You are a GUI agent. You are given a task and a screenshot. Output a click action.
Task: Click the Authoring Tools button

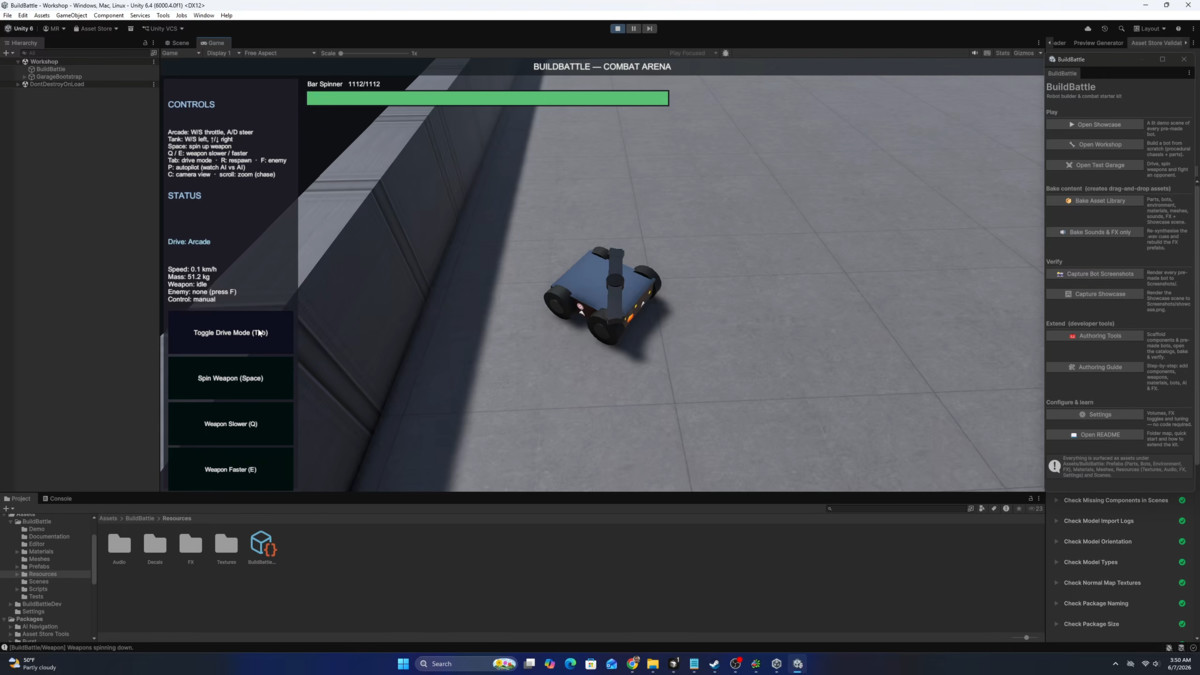pyautogui.click(x=1095, y=336)
